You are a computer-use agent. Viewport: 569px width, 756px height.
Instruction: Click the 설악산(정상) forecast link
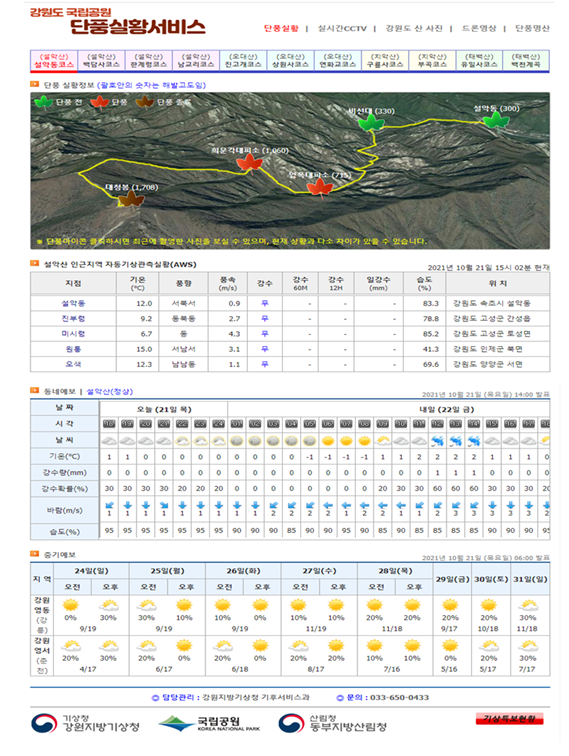tap(109, 392)
